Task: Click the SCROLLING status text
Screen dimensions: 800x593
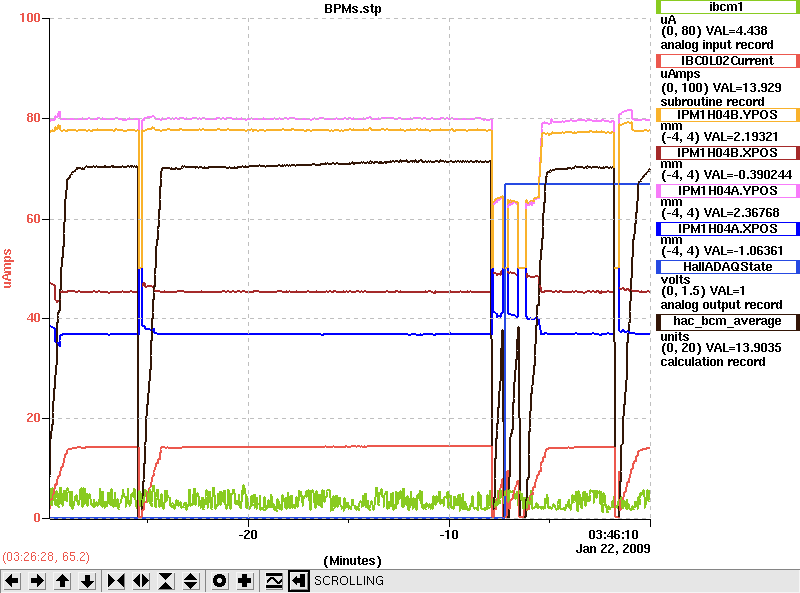Action: pyautogui.click(x=348, y=581)
